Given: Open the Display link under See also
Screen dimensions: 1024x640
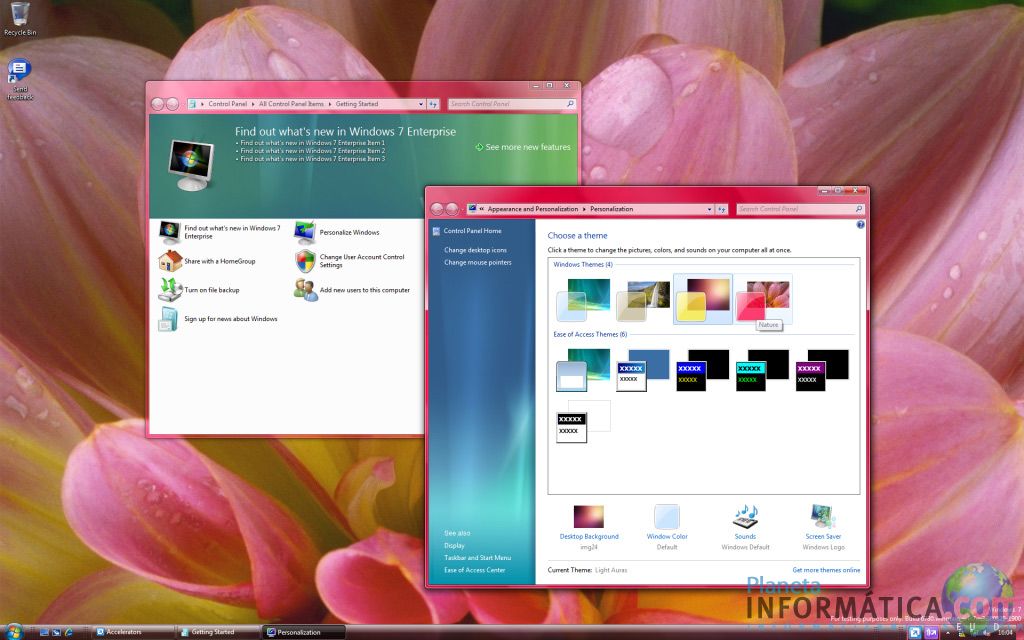Looking at the screenshot, I should pos(455,545).
